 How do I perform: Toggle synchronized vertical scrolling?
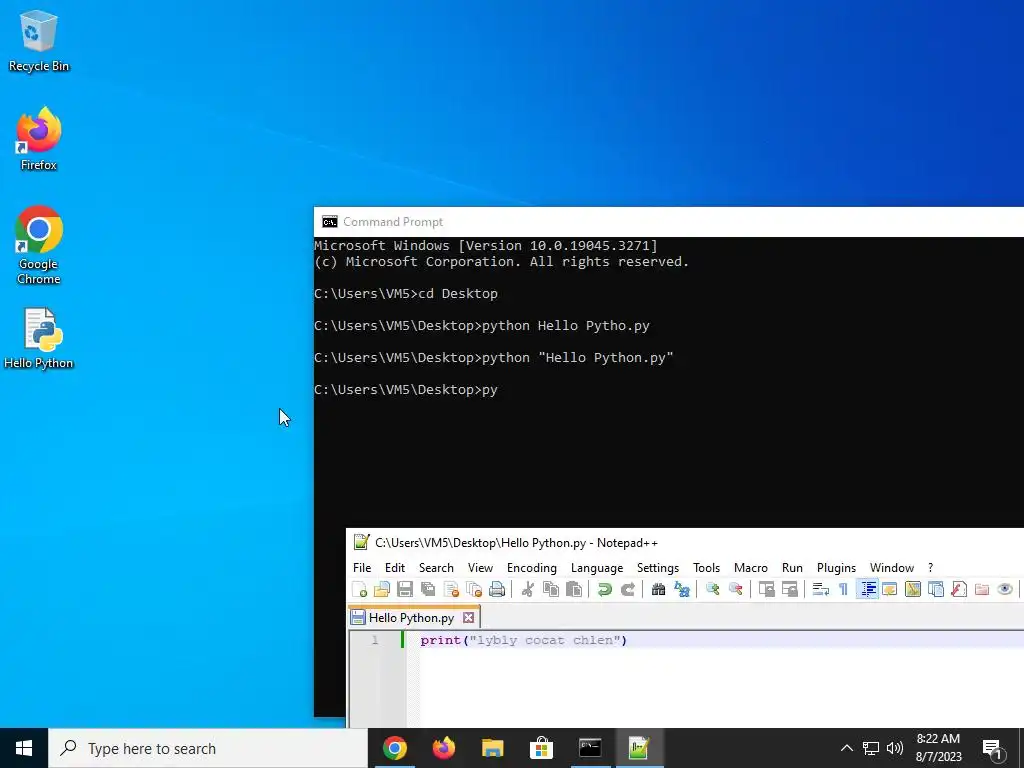767,590
